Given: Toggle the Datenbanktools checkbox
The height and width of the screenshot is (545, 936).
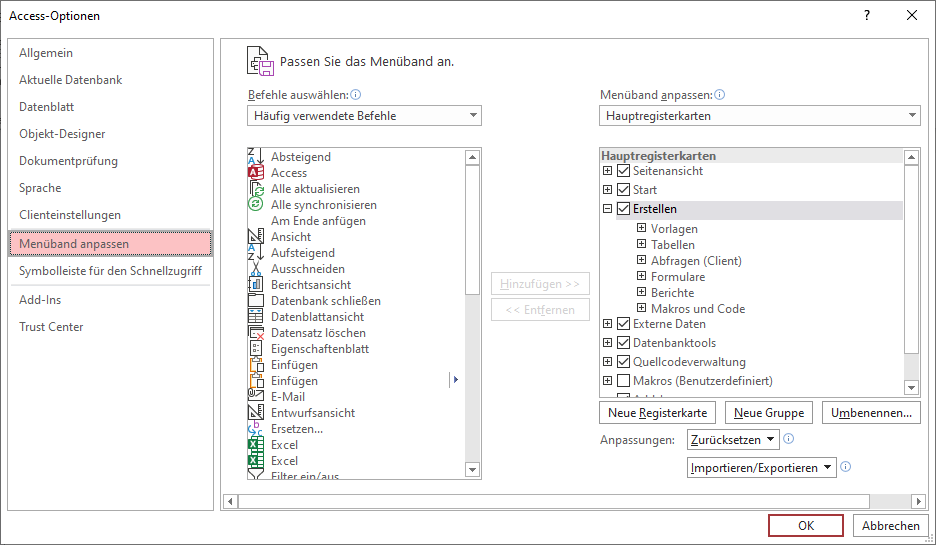Looking at the screenshot, I should 624,343.
